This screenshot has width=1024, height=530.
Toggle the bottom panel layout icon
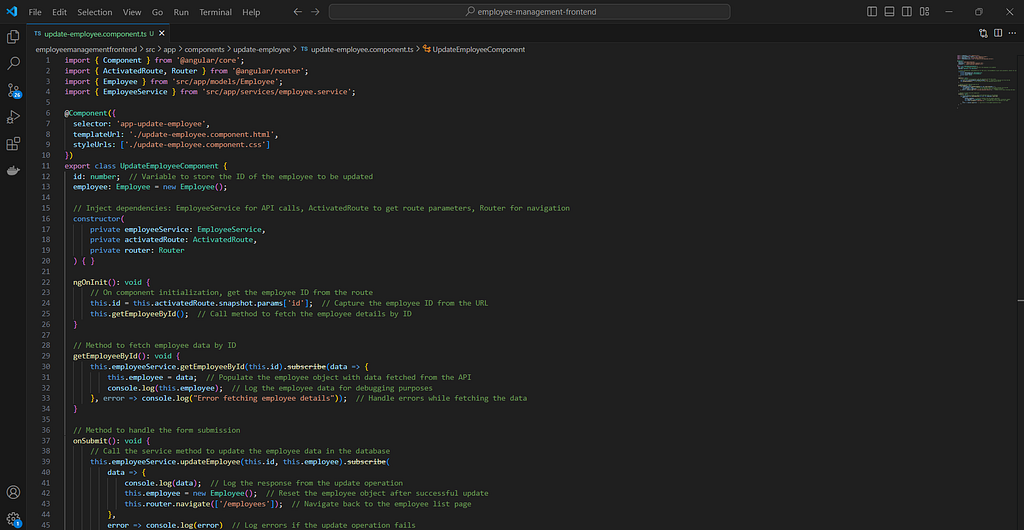click(889, 12)
